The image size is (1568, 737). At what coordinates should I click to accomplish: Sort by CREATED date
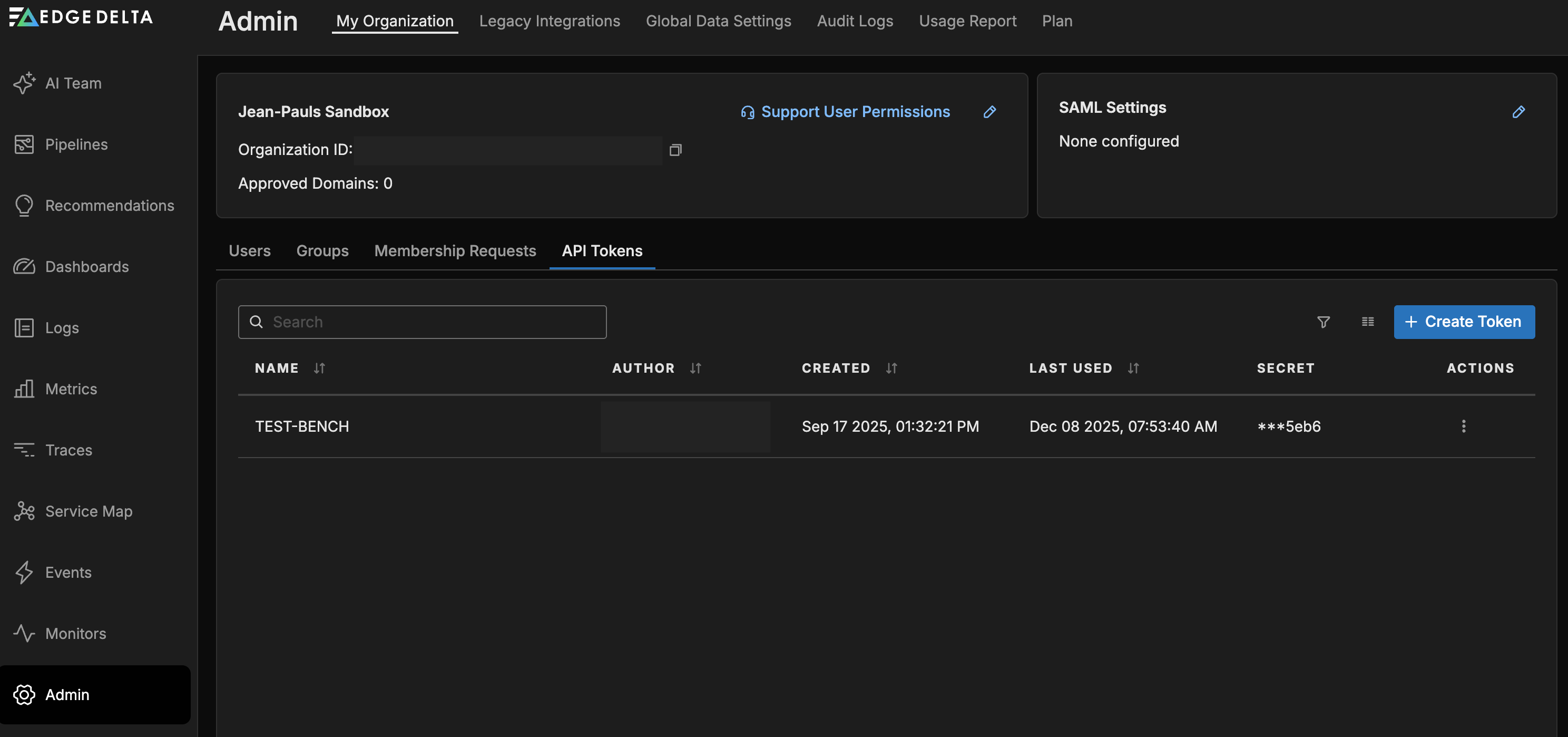890,368
